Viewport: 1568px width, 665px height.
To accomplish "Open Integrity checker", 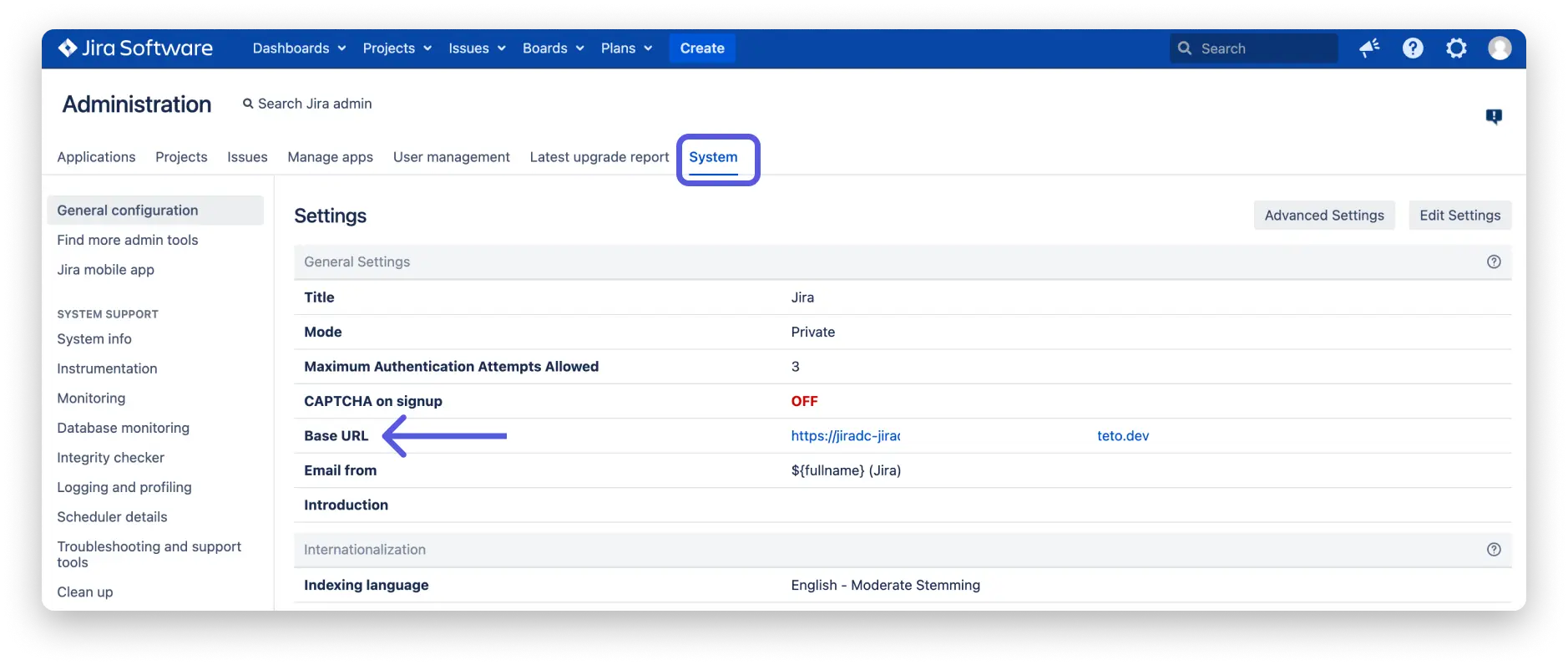I will [x=110, y=458].
